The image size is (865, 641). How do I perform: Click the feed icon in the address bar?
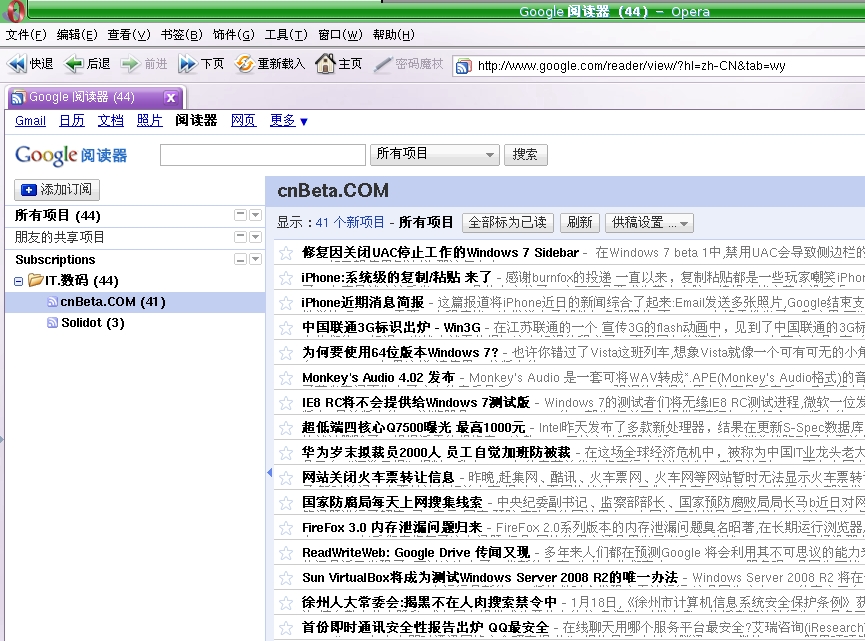(463, 66)
